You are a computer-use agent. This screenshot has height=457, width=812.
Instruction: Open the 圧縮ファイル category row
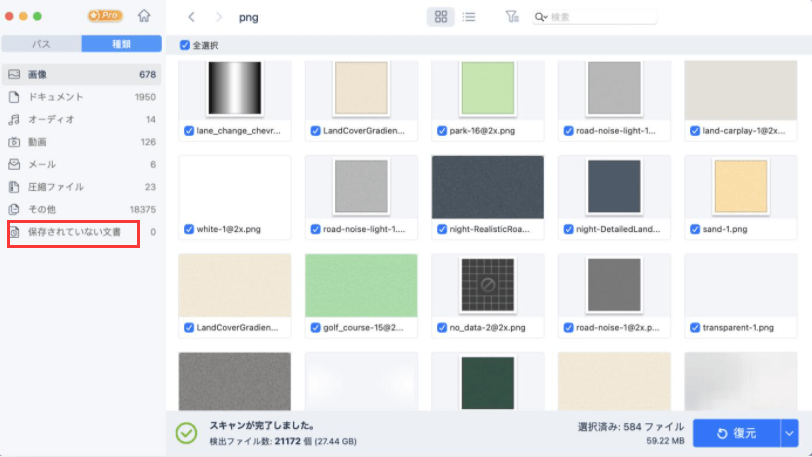[82, 187]
